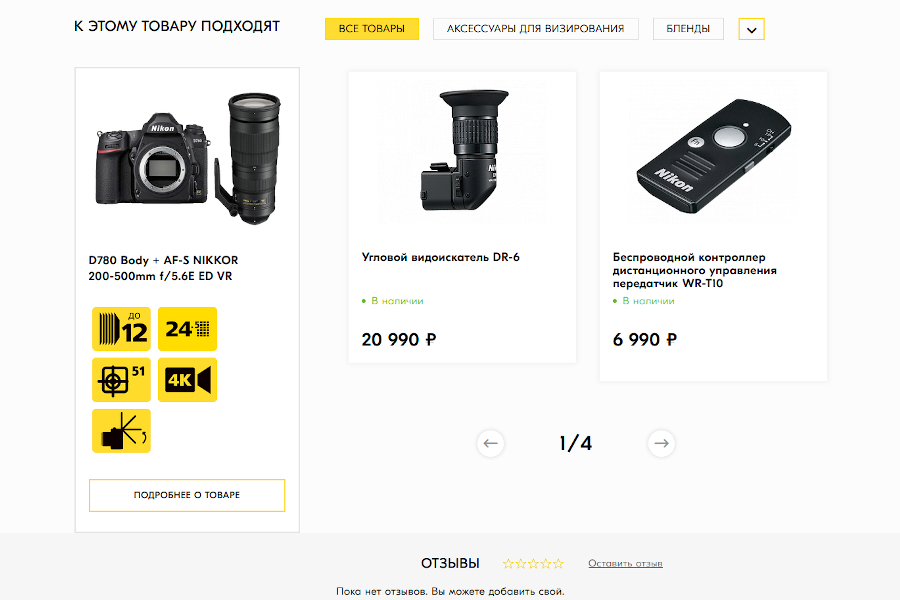Click the 51 focus points icon
The image size is (900, 600).
(121, 380)
